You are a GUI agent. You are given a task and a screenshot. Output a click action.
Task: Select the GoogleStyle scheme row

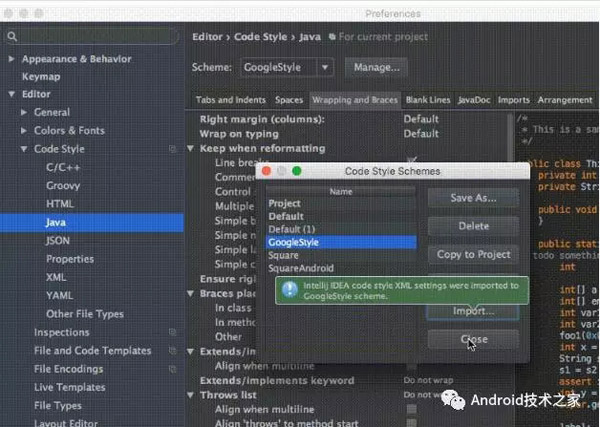click(x=341, y=242)
